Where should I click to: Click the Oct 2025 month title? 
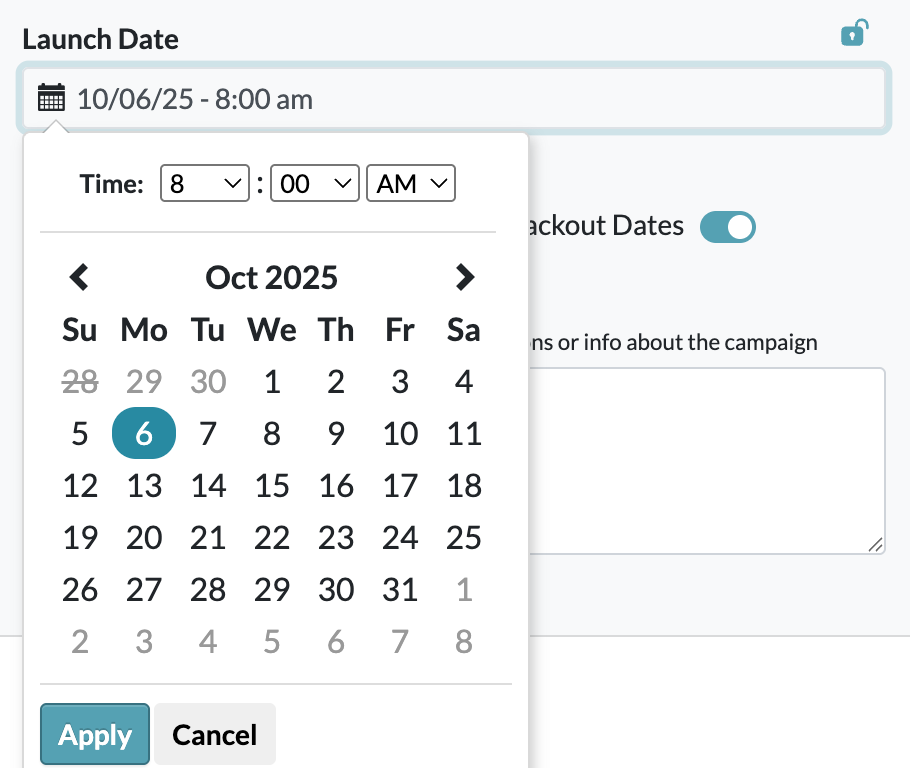coord(272,277)
